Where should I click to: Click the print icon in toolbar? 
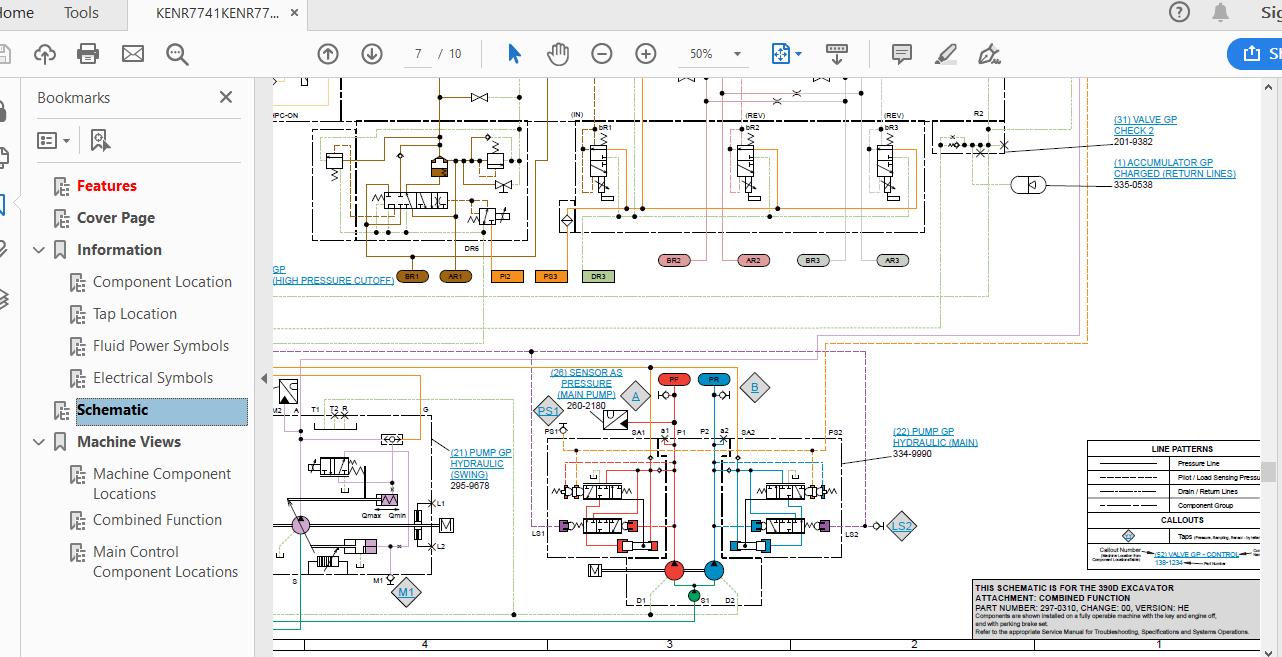pyautogui.click(x=88, y=54)
